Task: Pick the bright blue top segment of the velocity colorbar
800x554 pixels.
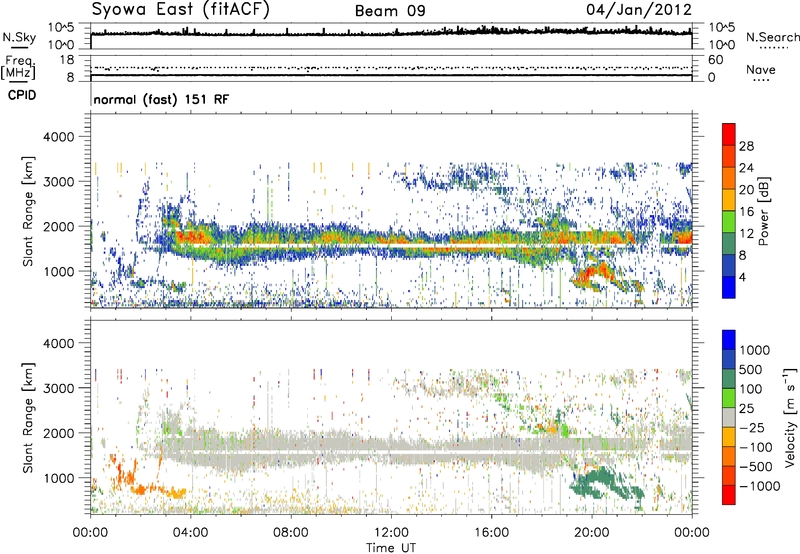Action: pyautogui.click(x=729, y=340)
